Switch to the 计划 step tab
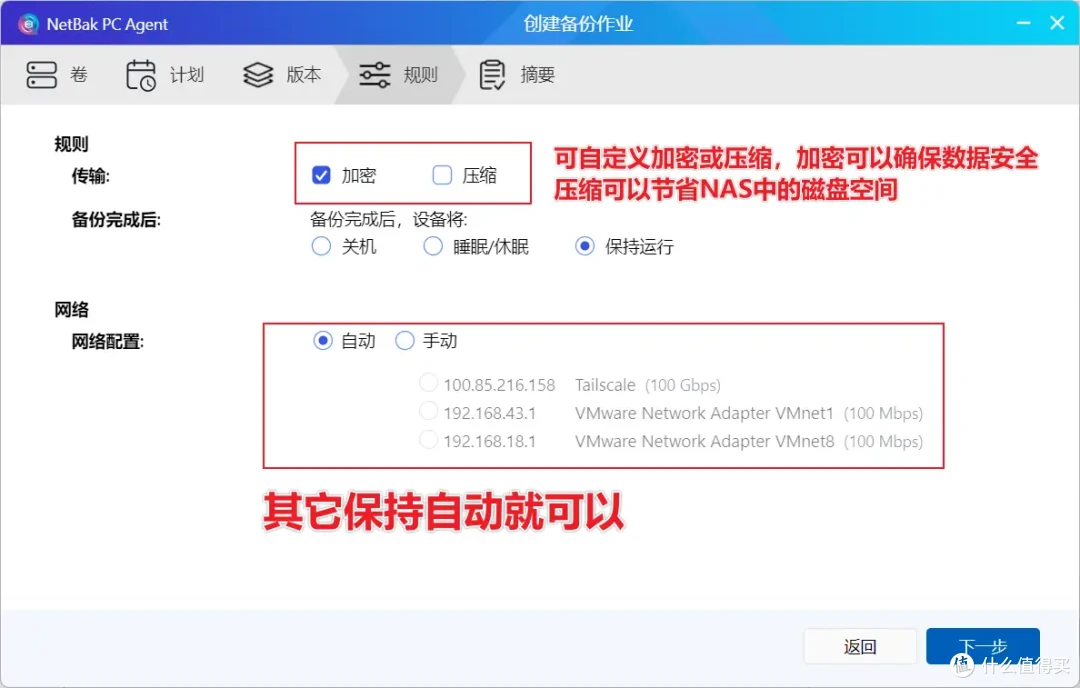 coord(165,75)
